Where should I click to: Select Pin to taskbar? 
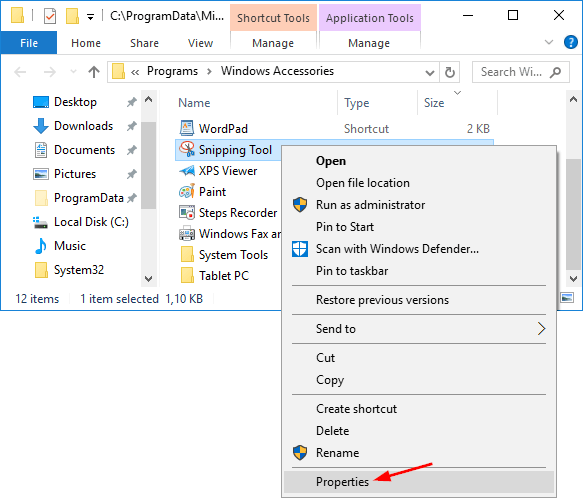click(419, 270)
